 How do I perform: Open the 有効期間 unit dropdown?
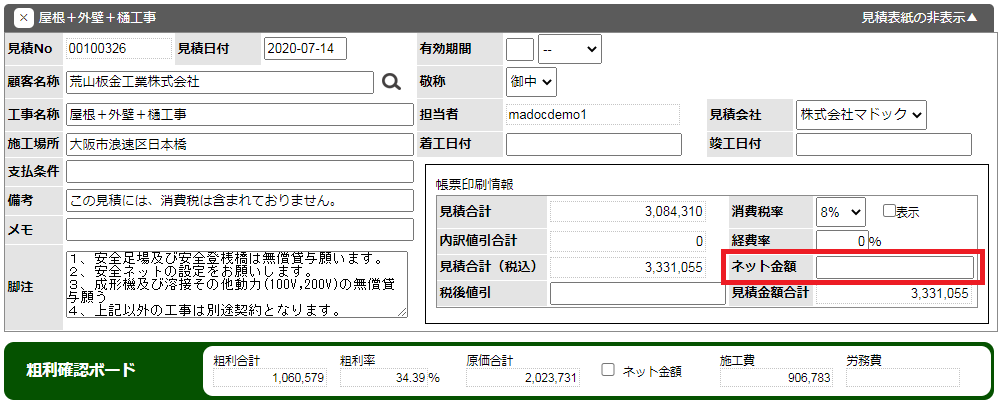569,48
